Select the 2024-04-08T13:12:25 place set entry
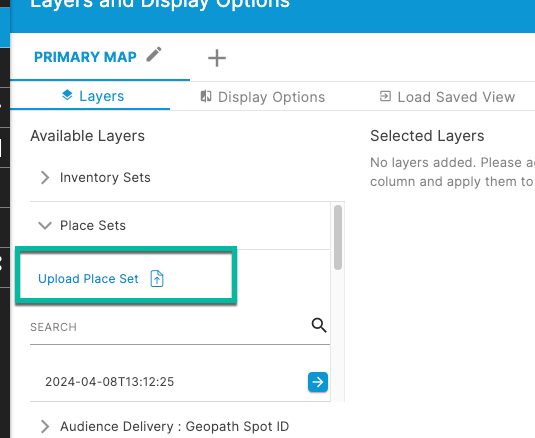 point(110,382)
